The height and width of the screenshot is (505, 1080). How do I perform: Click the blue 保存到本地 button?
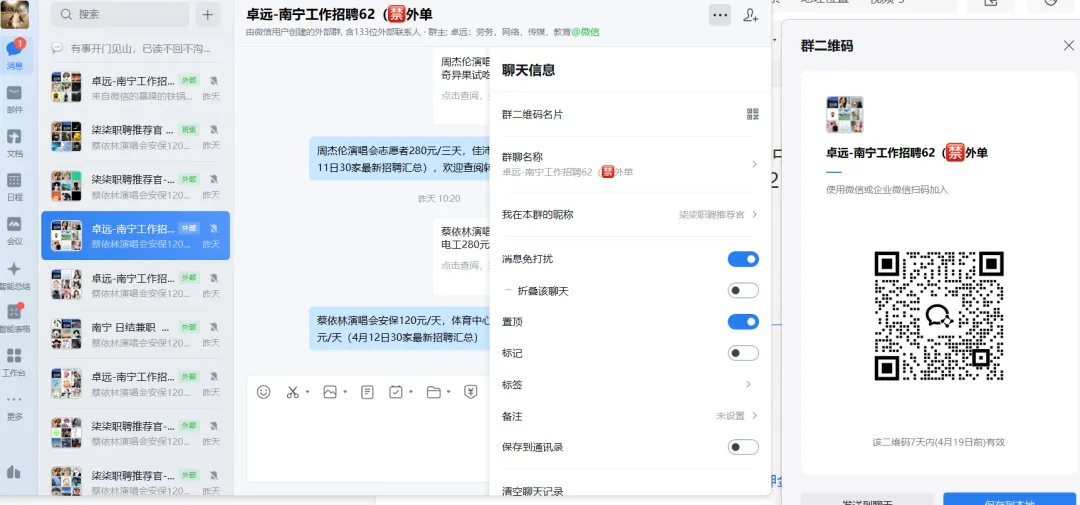pyautogui.click(x=1009, y=499)
